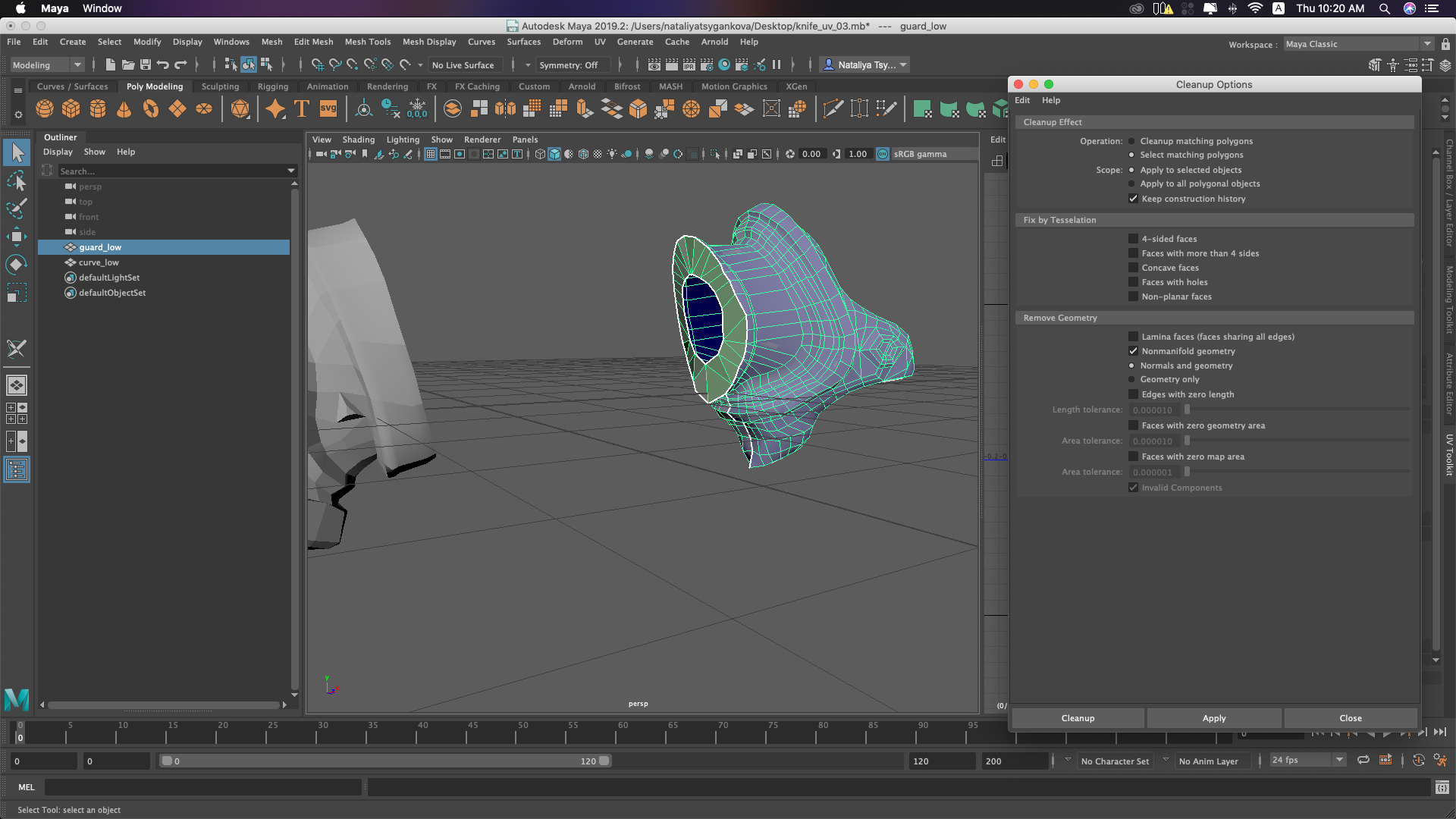
Task: Select the Apply to all polygonal objects radio button
Action: (x=1131, y=184)
